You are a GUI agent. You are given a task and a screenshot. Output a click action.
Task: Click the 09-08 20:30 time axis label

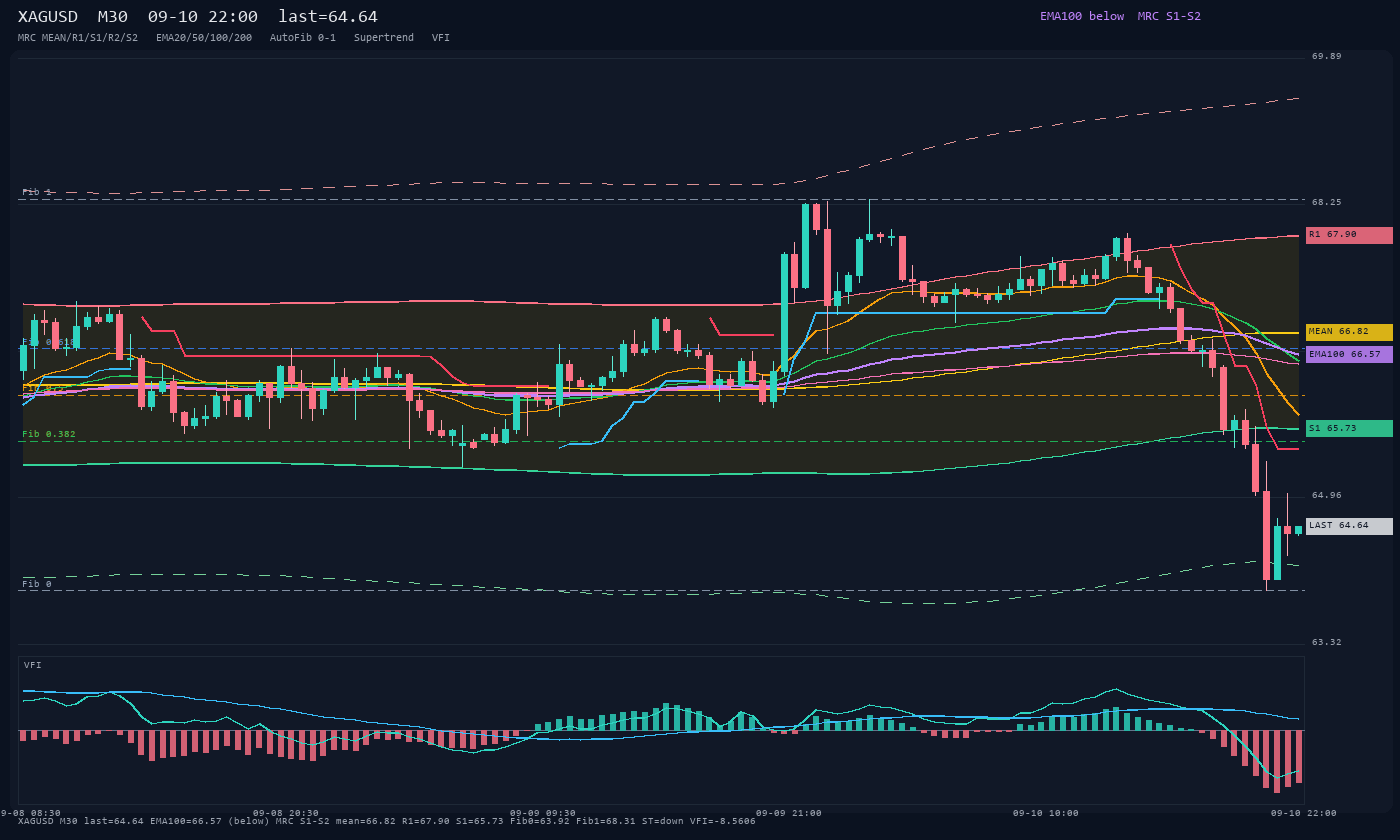point(286,813)
